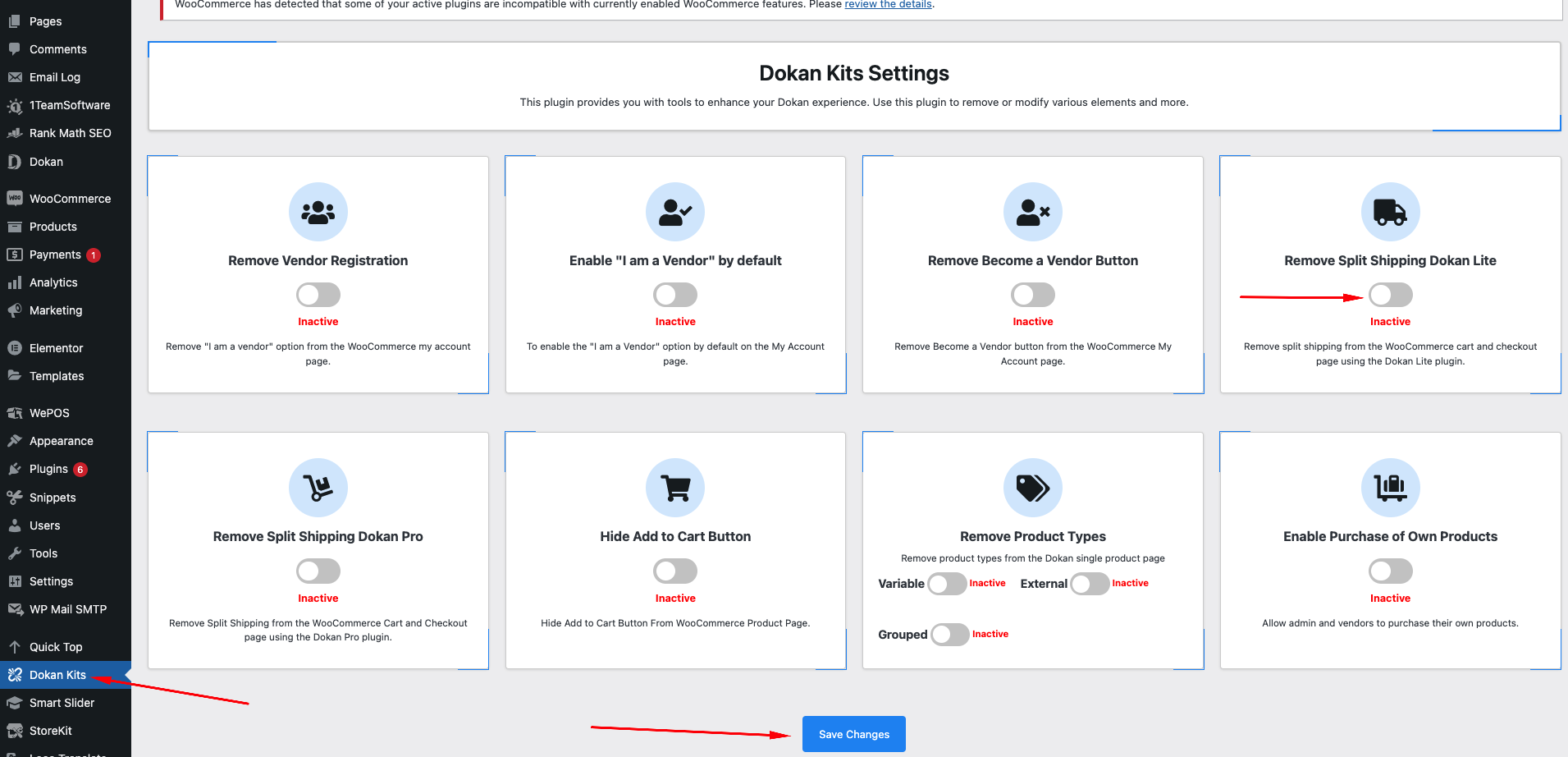
Task: Click the Quick Top arrow icon
Action: point(15,647)
